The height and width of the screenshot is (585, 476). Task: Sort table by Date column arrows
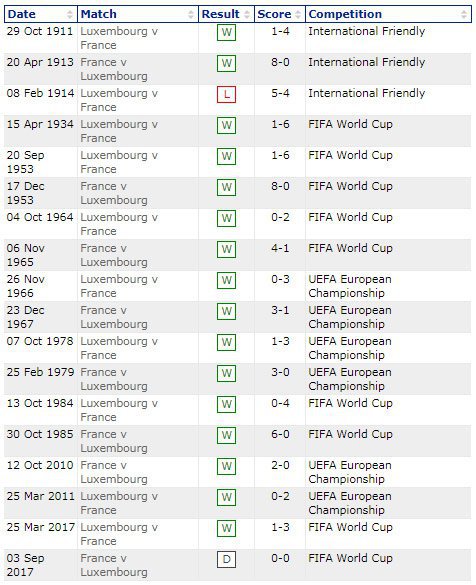coord(69,15)
